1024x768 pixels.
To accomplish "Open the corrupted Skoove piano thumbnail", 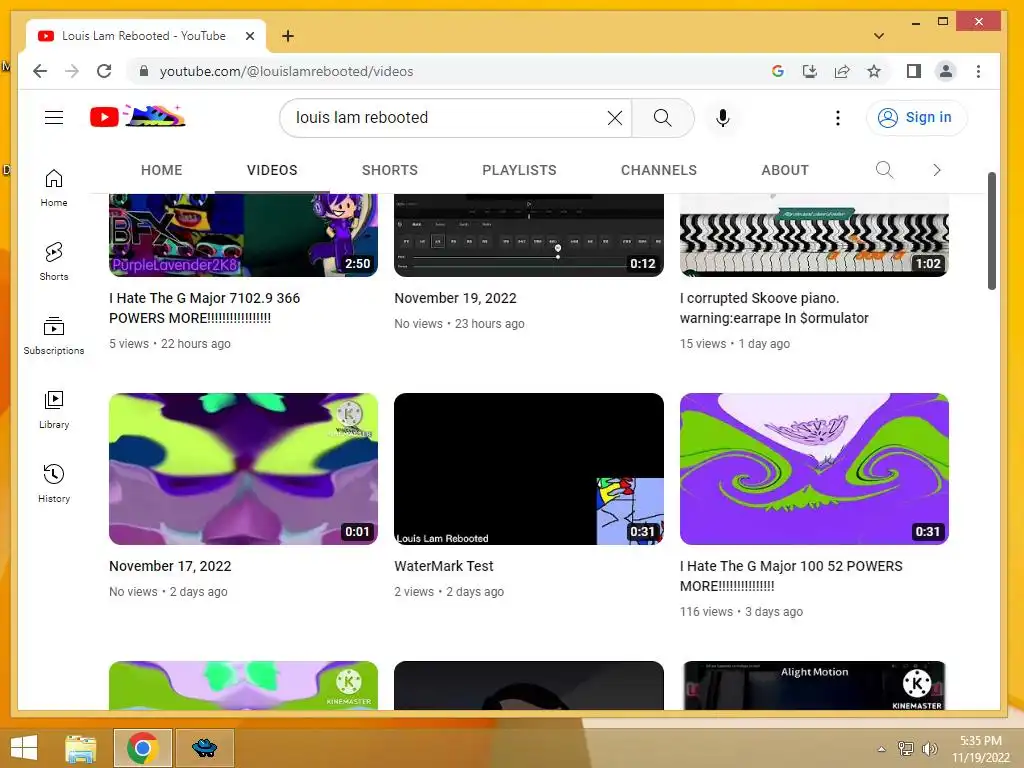I will tap(814, 235).
